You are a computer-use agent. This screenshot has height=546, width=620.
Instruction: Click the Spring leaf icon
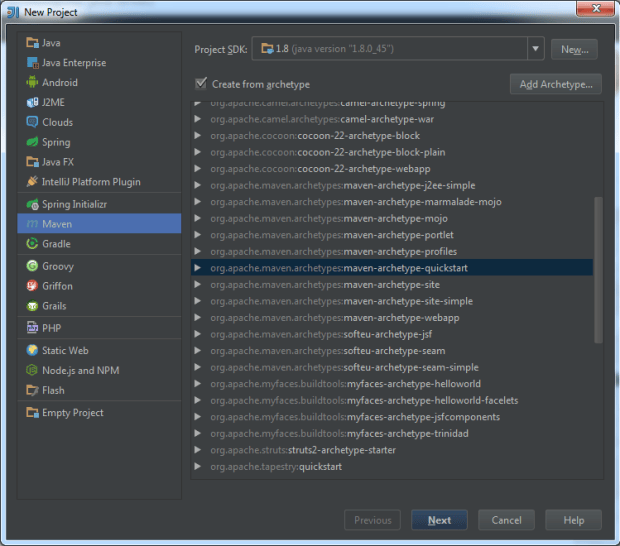(32, 142)
